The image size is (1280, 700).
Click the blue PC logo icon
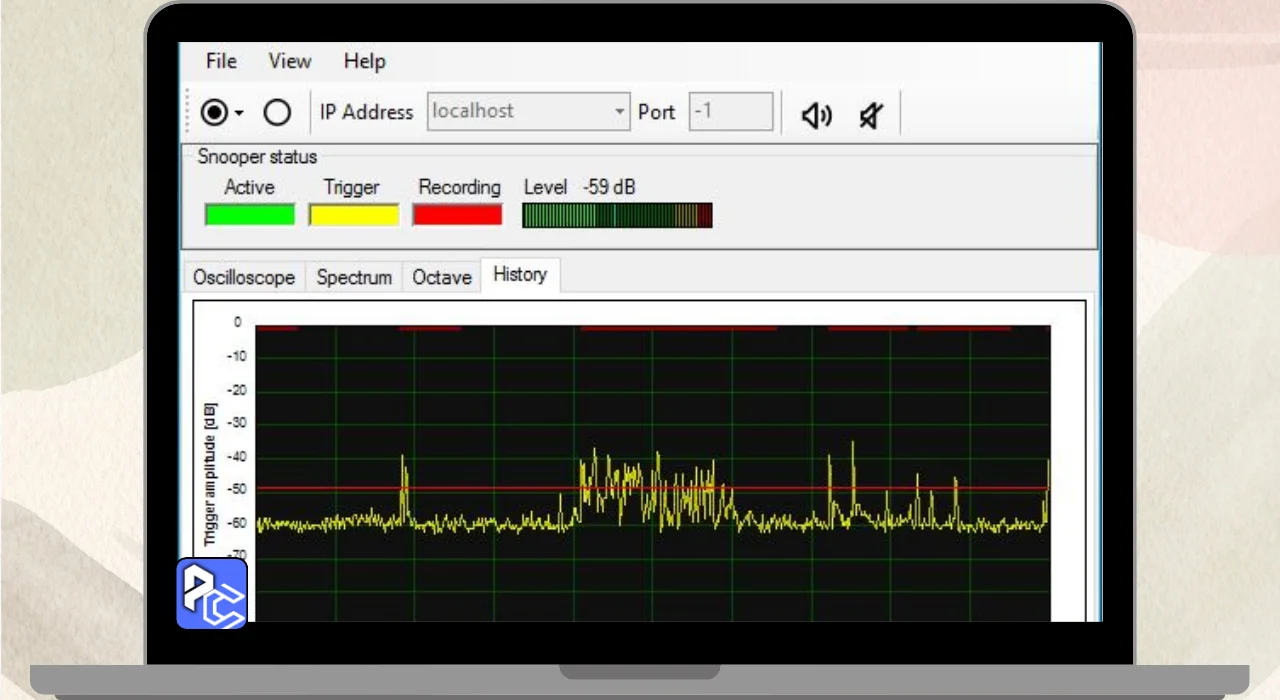212,593
